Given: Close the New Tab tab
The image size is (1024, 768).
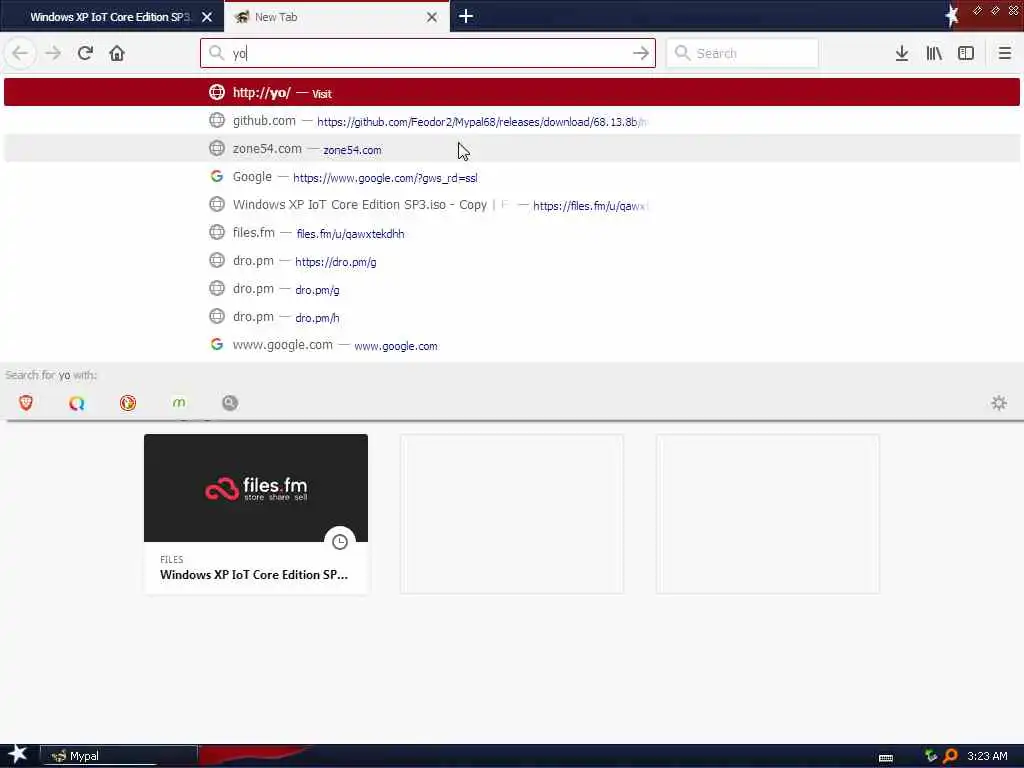Looking at the screenshot, I should tap(432, 17).
